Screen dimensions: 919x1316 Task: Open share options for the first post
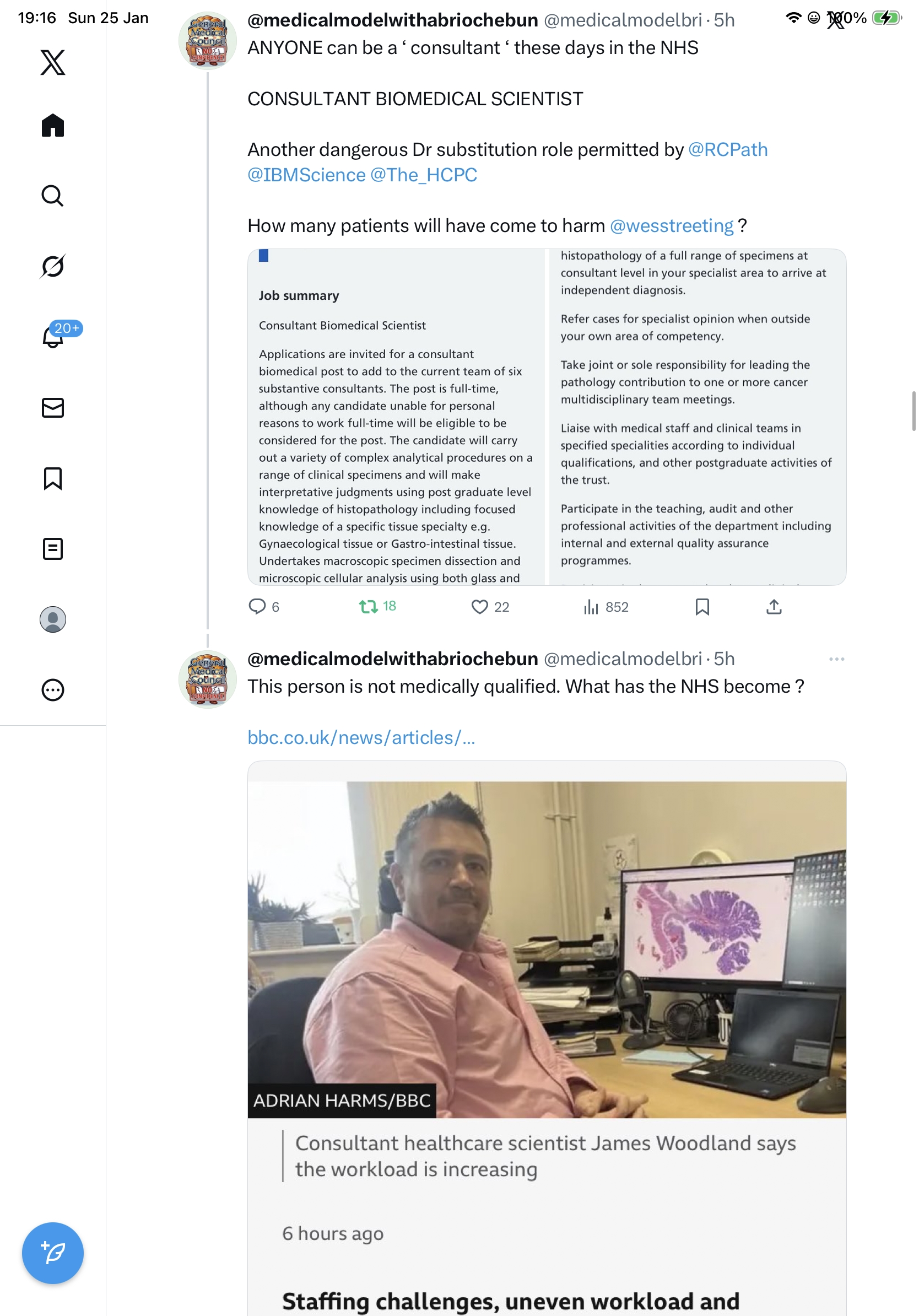(774, 606)
